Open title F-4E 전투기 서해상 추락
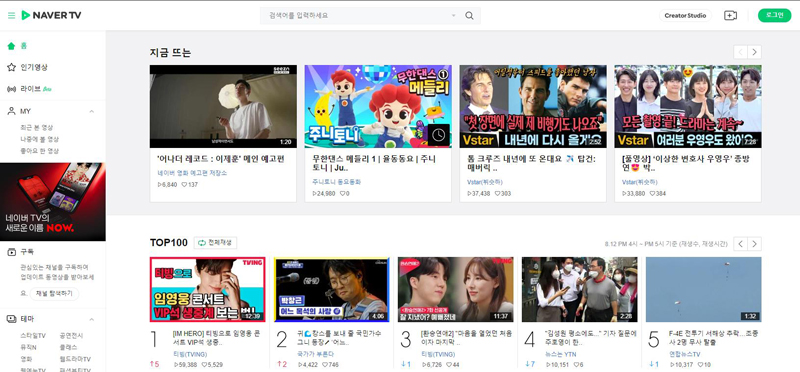Screen dimensions: 800x372 (x=713, y=338)
